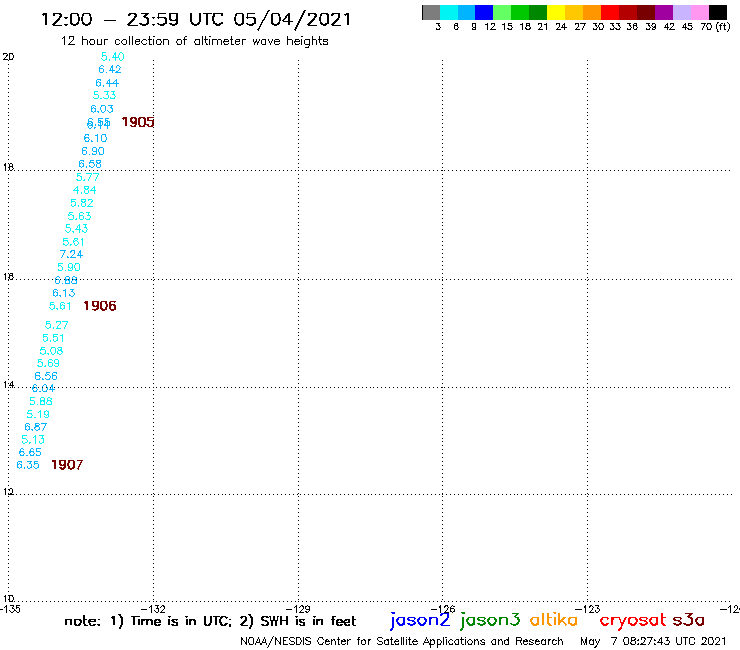Click the 5.90 wave height value

pos(69,267)
